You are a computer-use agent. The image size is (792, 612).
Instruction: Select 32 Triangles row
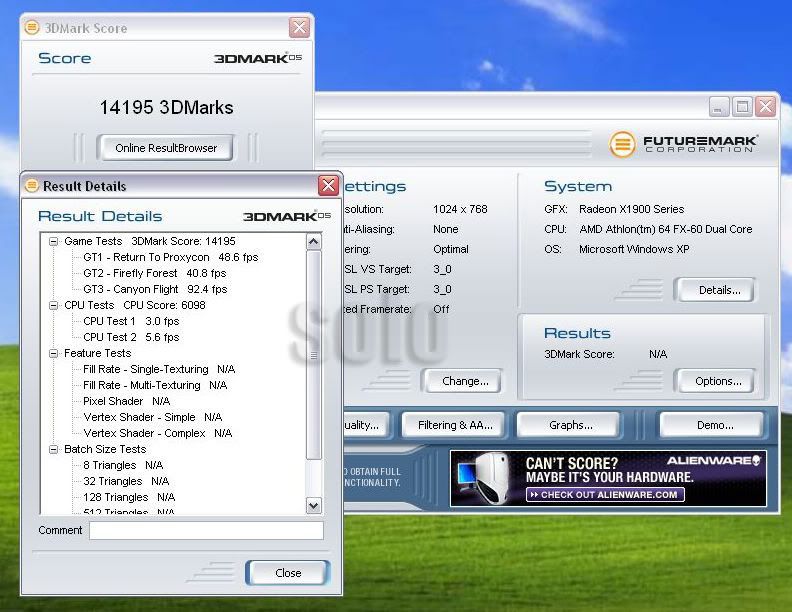(x=126, y=481)
